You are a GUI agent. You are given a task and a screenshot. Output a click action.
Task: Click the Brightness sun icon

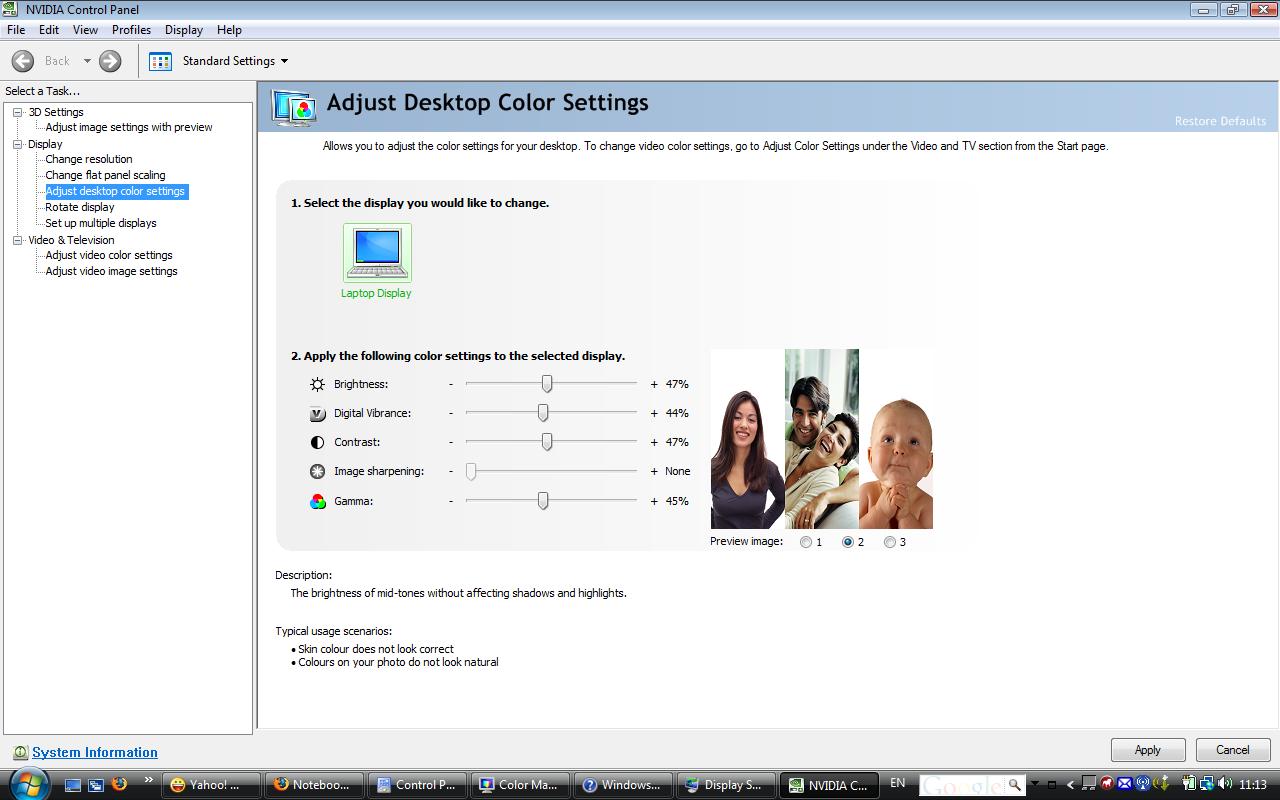point(317,384)
